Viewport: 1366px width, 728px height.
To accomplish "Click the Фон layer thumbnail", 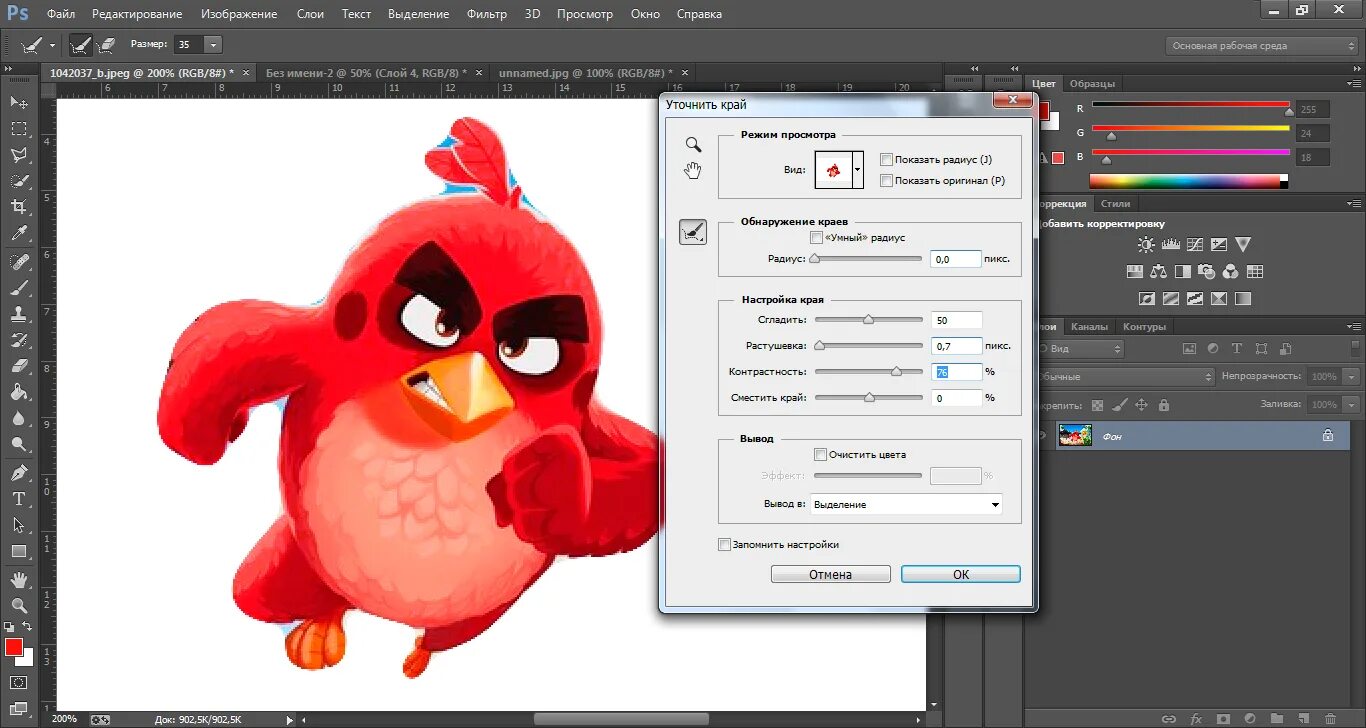I will [x=1075, y=435].
